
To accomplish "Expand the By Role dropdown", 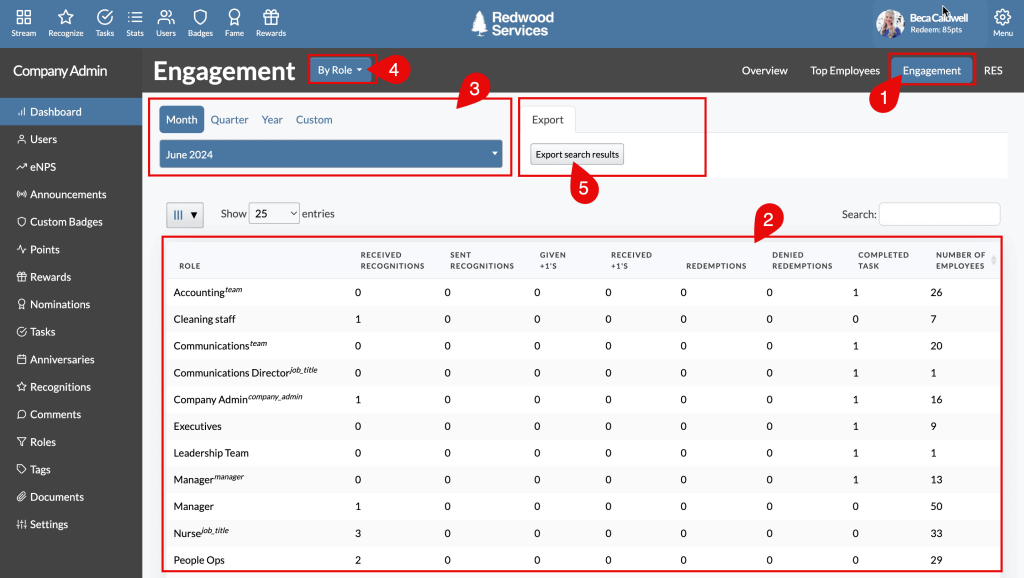I will pos(340,70).
